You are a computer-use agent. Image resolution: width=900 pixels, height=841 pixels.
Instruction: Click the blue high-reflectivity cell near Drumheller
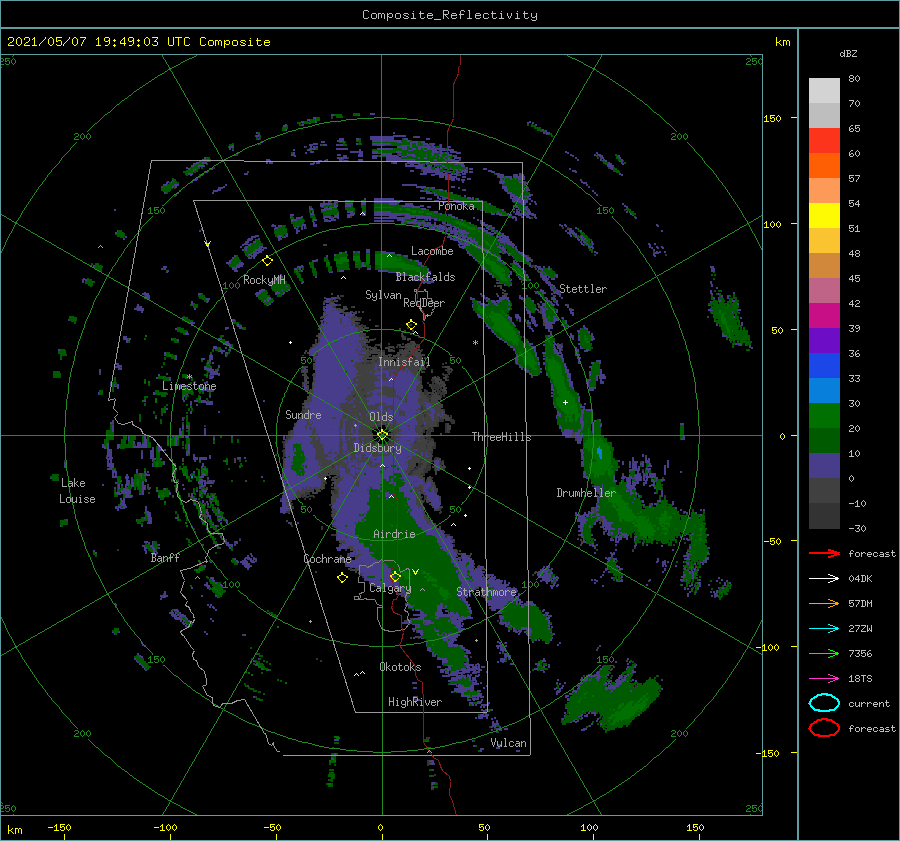click(599, 452)
